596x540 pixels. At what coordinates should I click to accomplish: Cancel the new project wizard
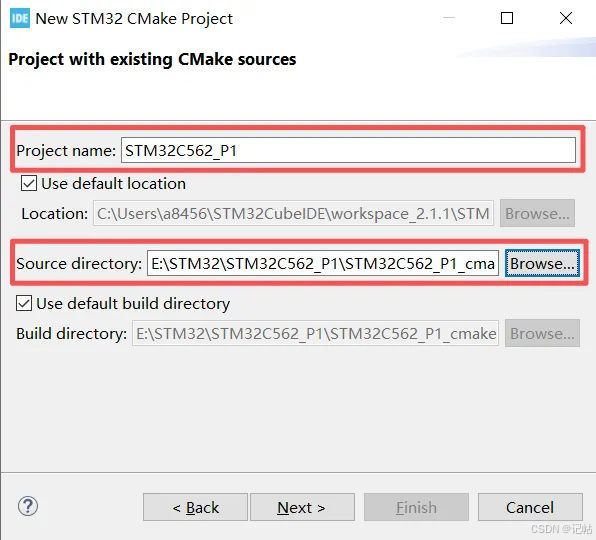[x=530, y=507]
